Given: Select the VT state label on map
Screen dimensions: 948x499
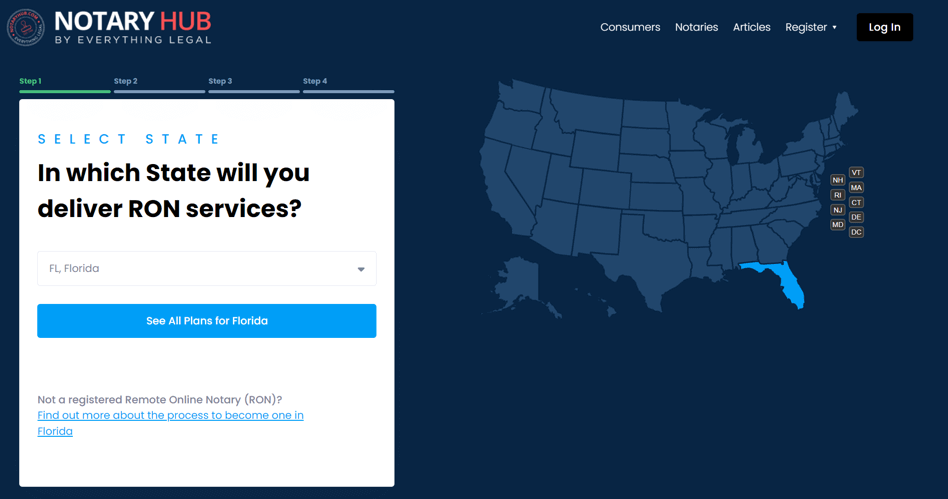Looking at the screenshot, I should 856,173.
